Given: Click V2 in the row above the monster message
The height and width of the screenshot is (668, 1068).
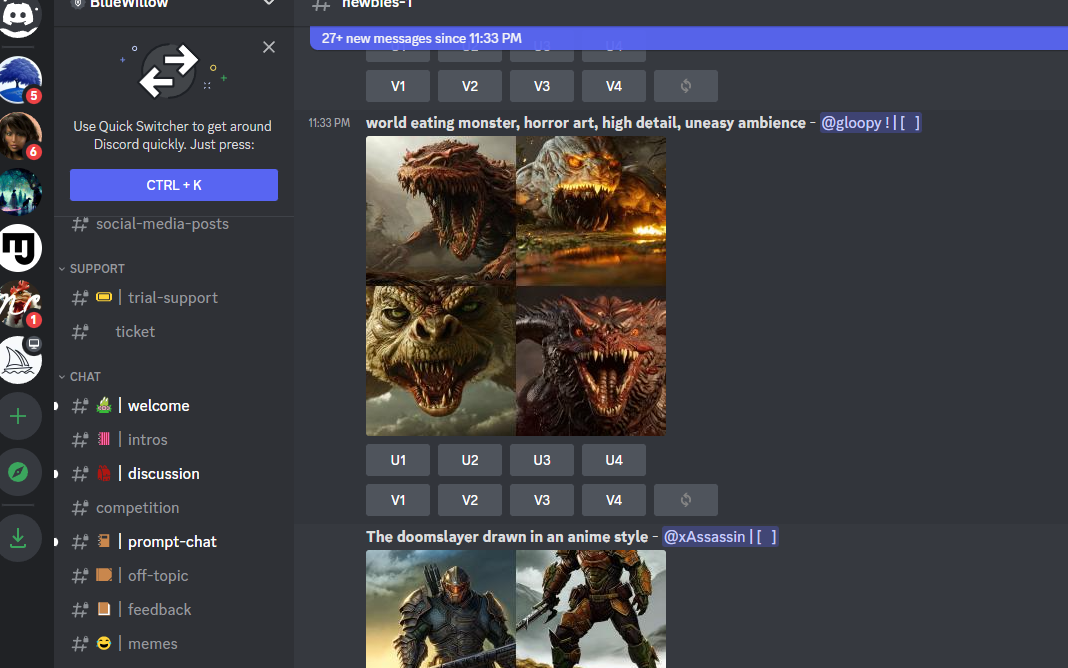Looking at the screenshot, I should click(x=470, y=86).
